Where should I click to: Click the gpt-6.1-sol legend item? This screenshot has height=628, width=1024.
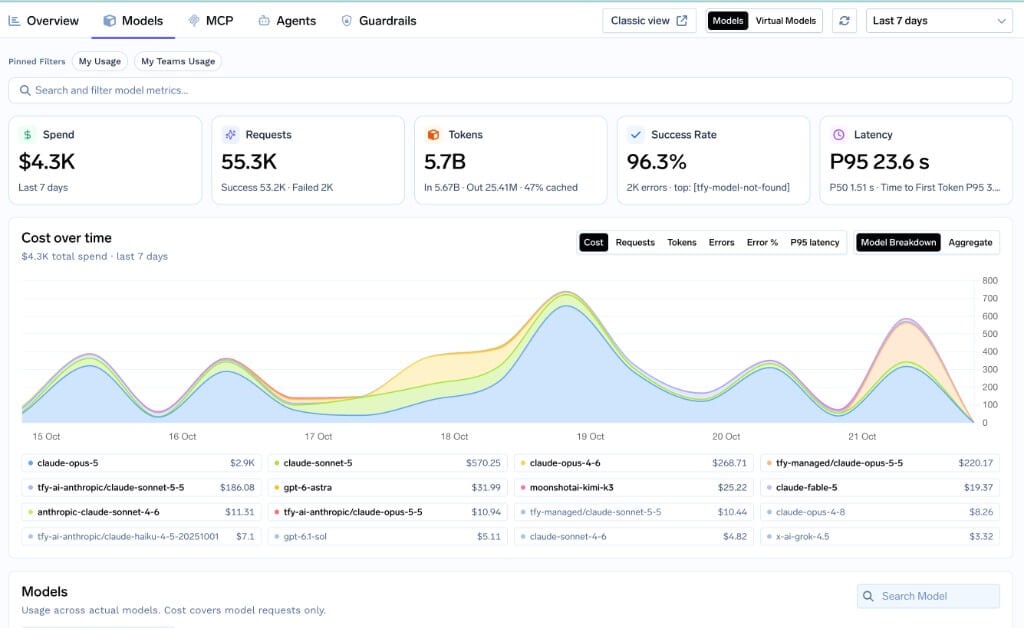[387, 537]
